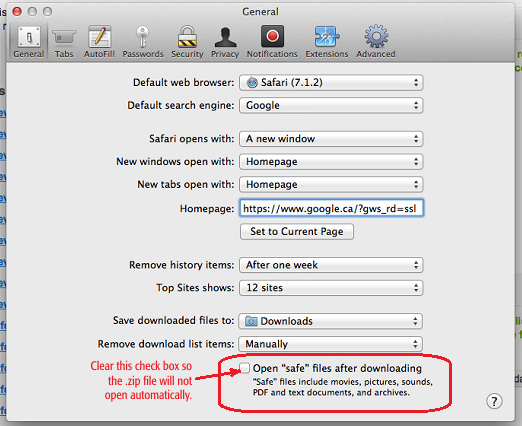Open the Notifications pane
Screen dimensions: 522x426
click(x=272, y=42)
